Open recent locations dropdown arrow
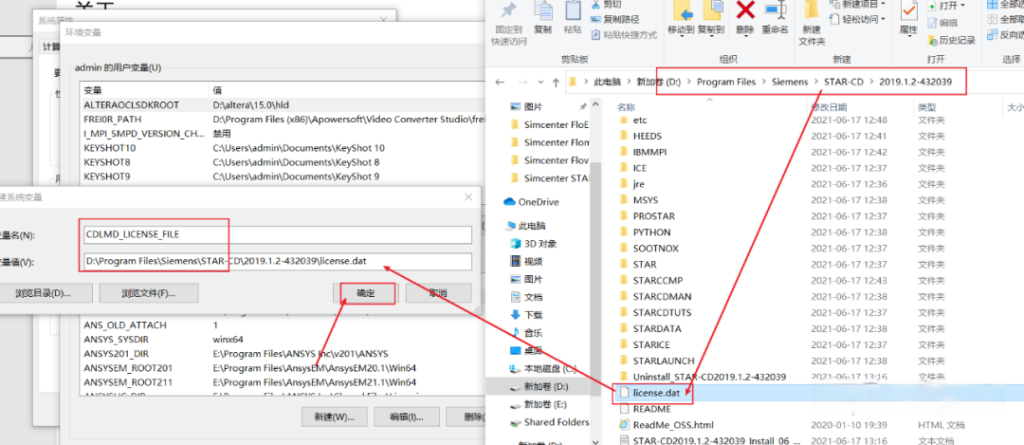The width and height of the screenshot is (1024, 445). pyautogui.click(x=539, y=83)
